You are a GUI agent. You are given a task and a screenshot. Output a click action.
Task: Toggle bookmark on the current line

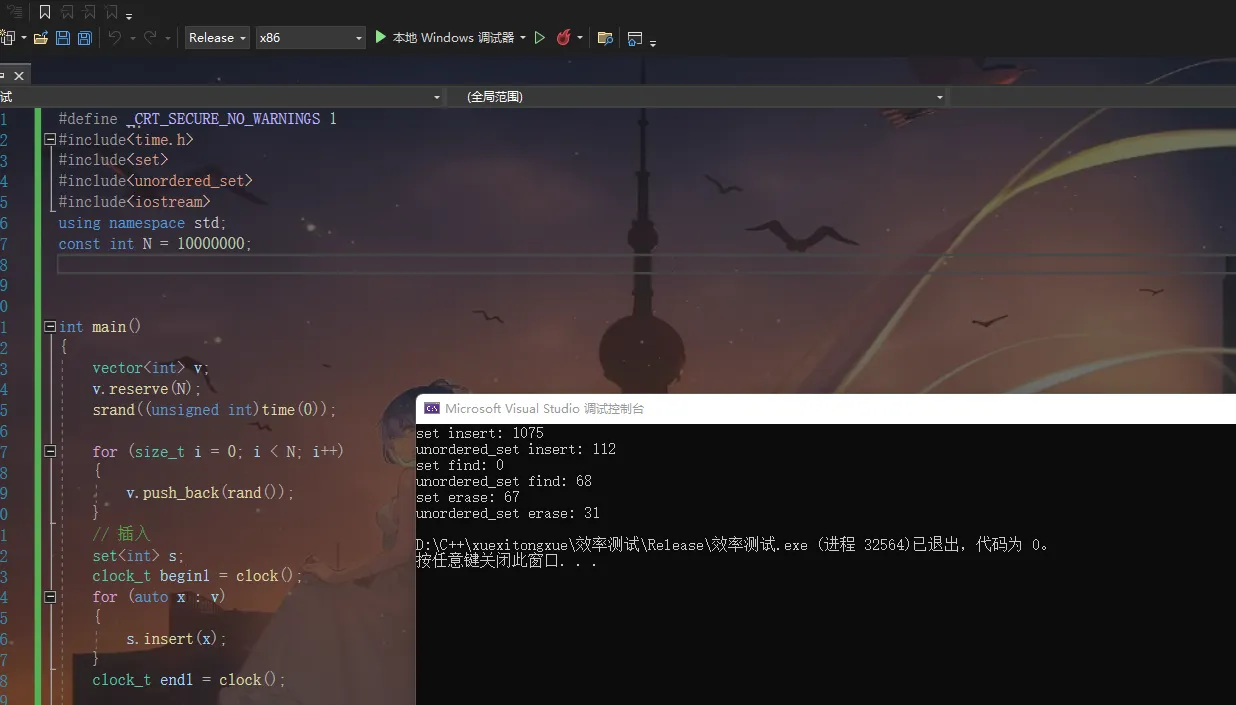[x=45, y=12]
